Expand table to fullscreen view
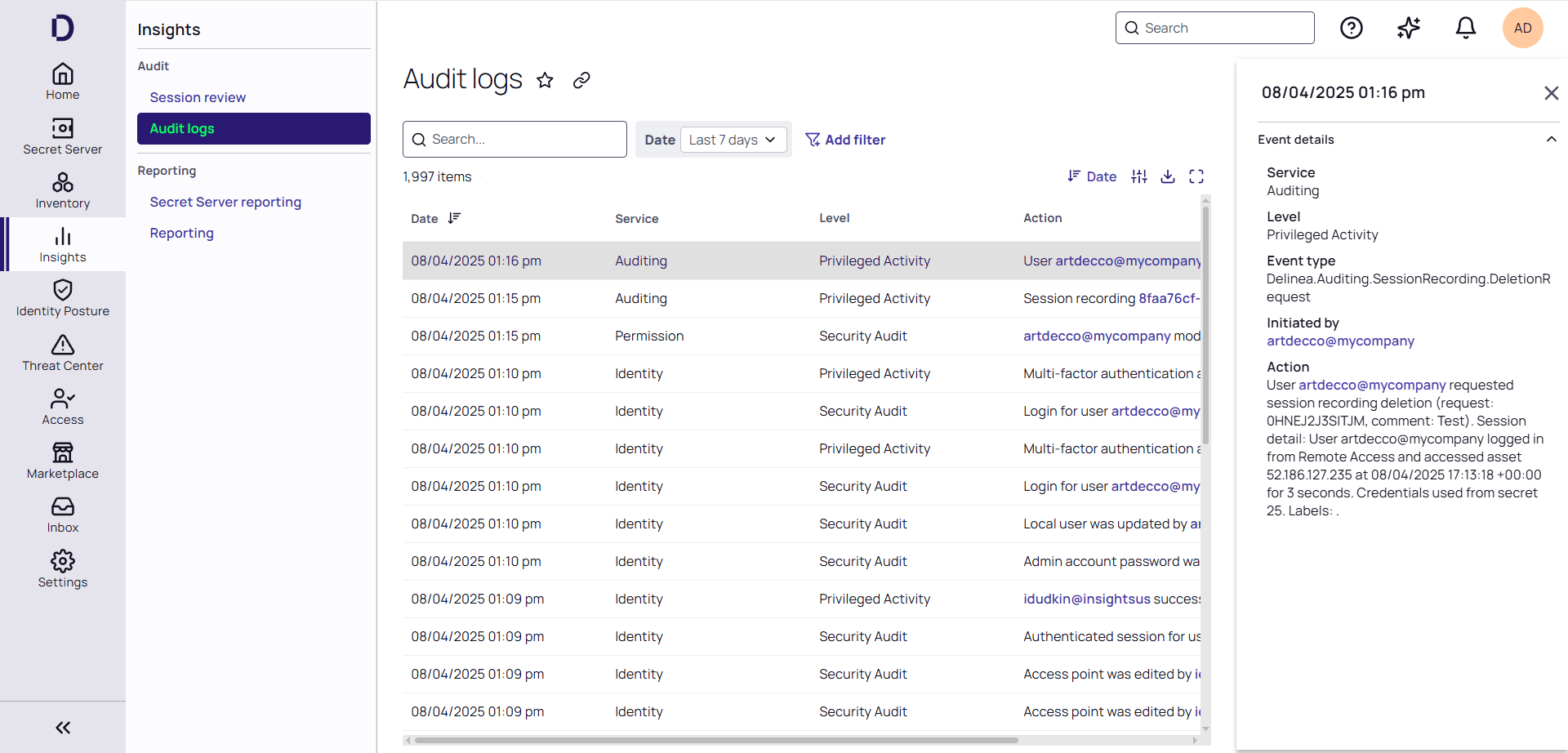 (x=1196, y=176)
